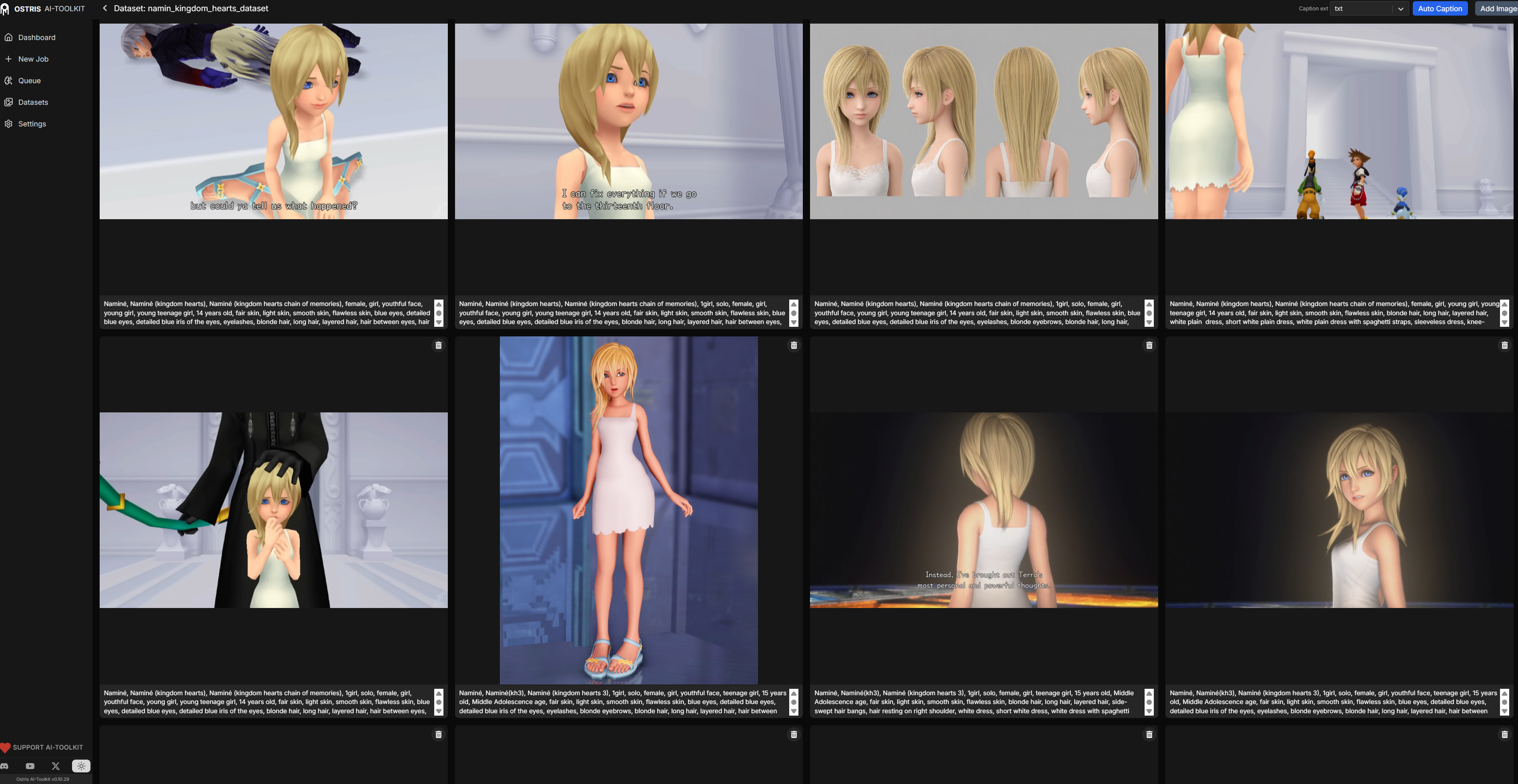Open the Queue page
The image size is (1518, 784).
click(x=29, y=81)
